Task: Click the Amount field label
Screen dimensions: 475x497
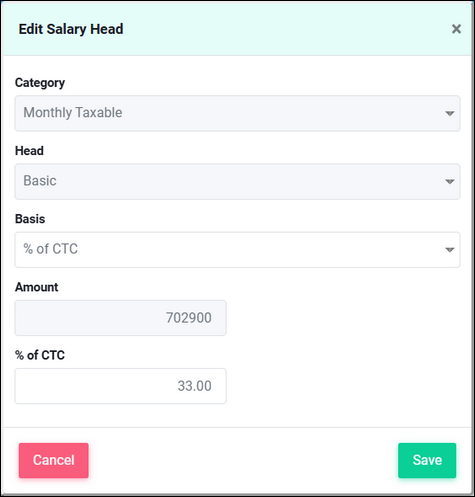Action: (37, 287)
